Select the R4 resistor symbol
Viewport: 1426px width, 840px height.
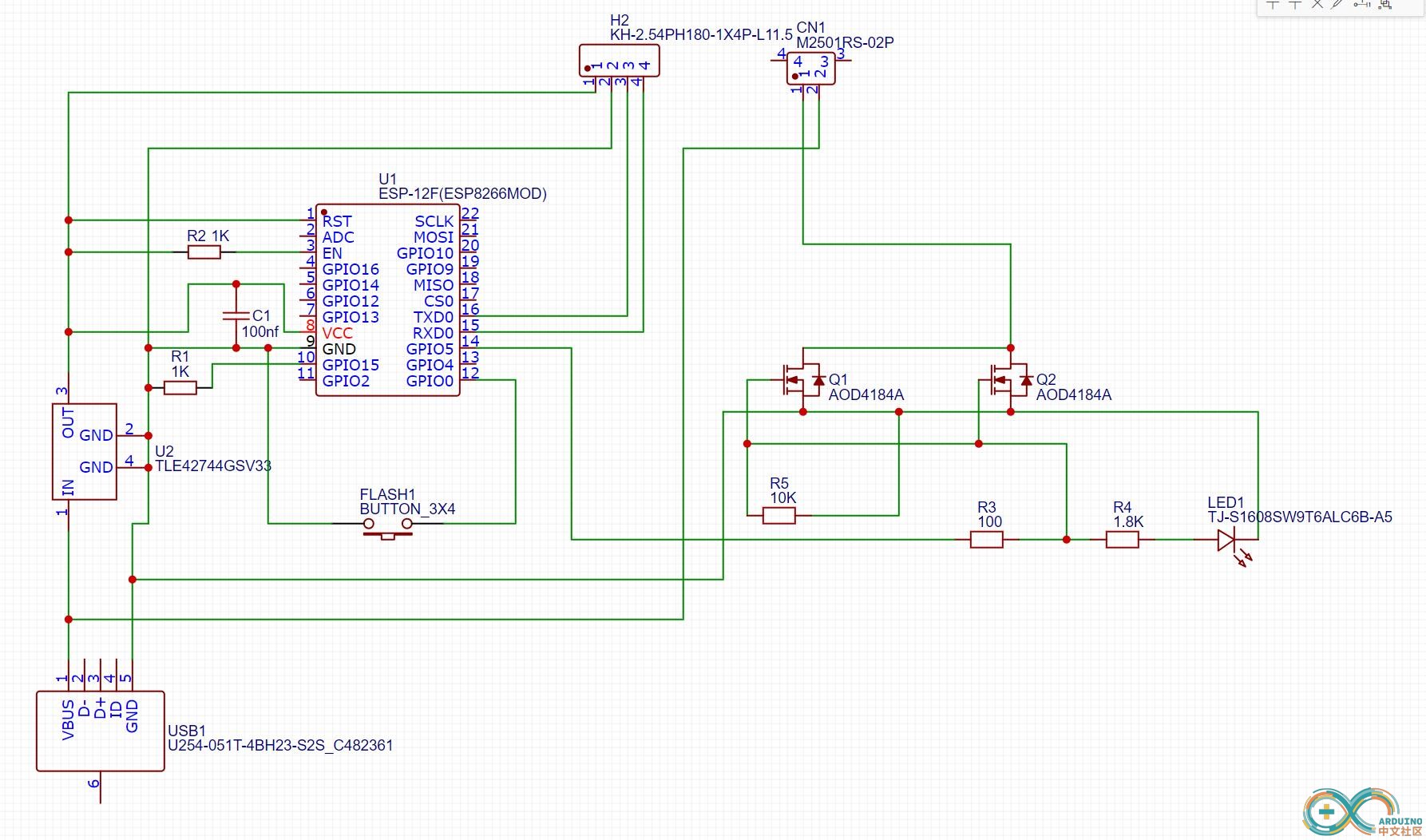(x=1123, y=540)
